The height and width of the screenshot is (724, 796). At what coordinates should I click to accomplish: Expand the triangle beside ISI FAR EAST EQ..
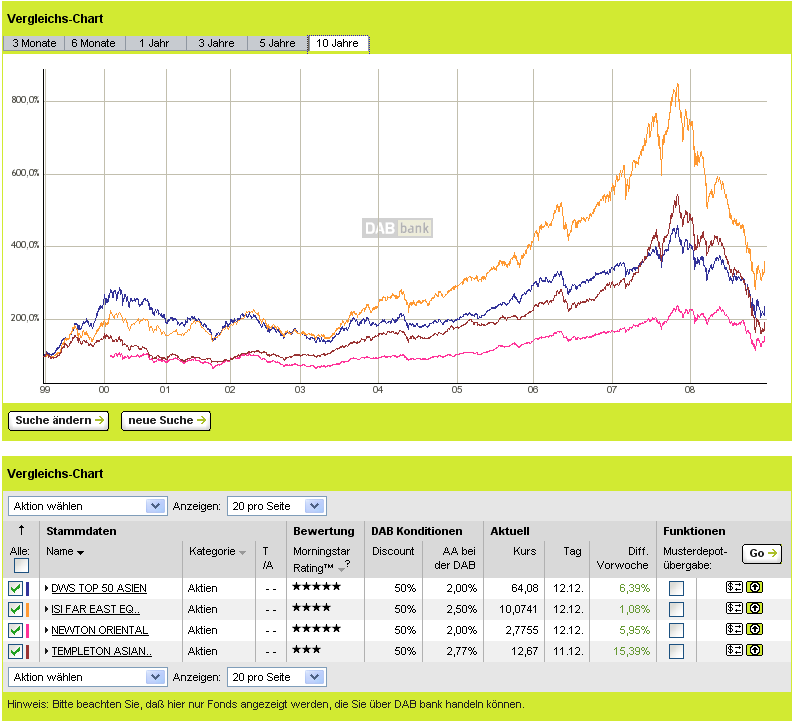click(x=47, y=611)
